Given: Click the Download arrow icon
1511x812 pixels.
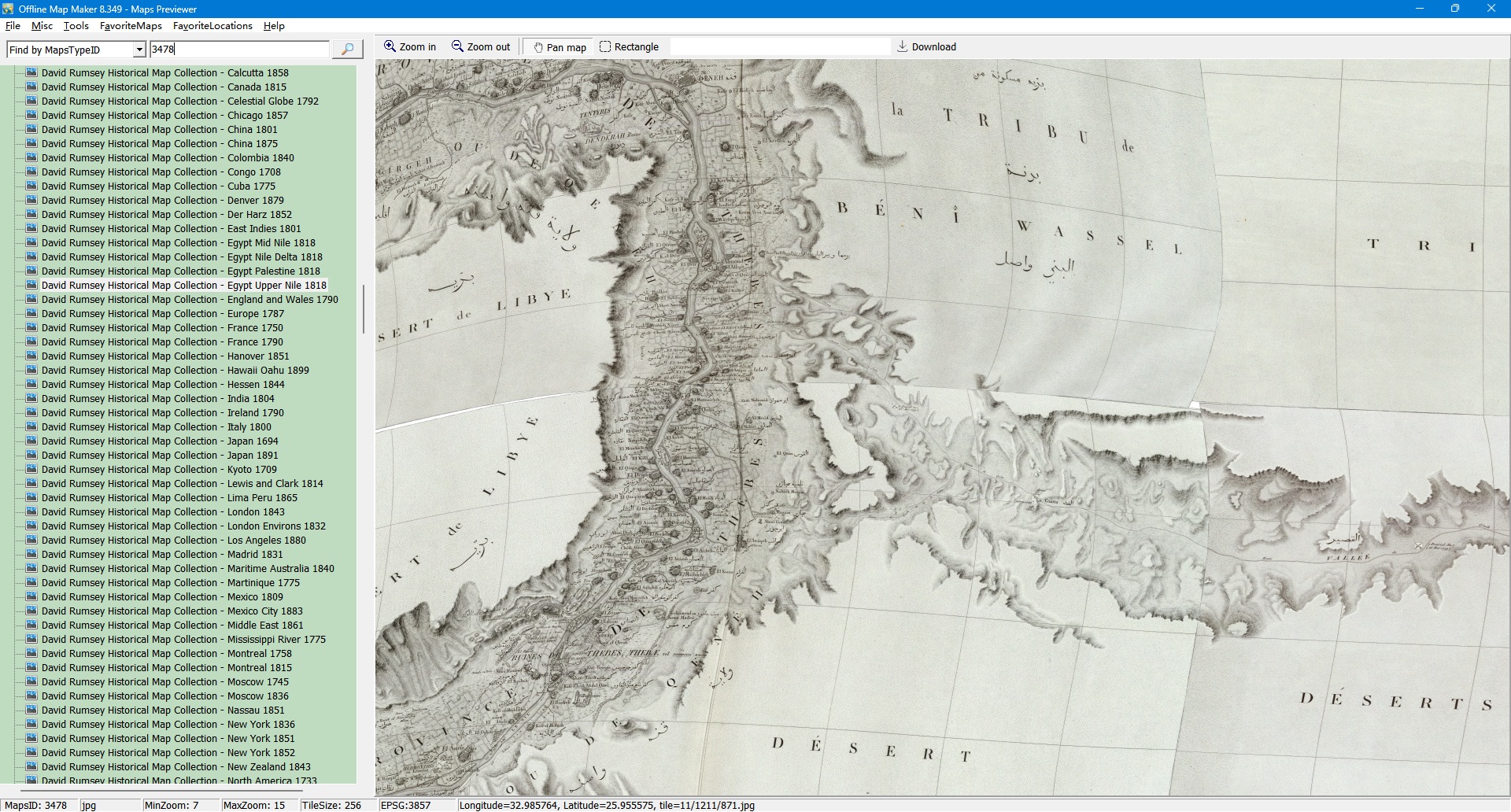Looking at the screenshot, I should pyautogui.click(x=903, y=46).
